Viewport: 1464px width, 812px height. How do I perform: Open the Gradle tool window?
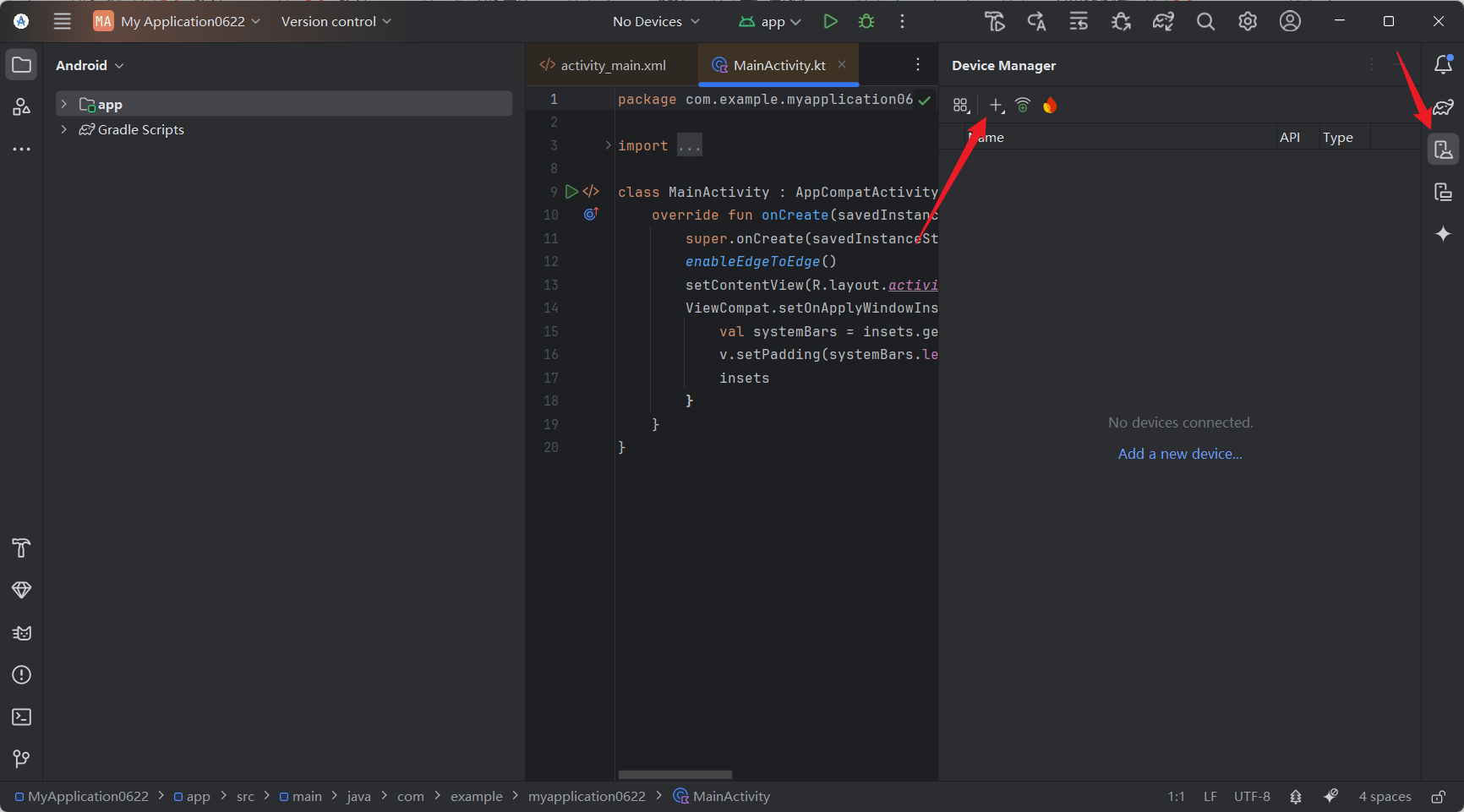[x=1445, y=107]
